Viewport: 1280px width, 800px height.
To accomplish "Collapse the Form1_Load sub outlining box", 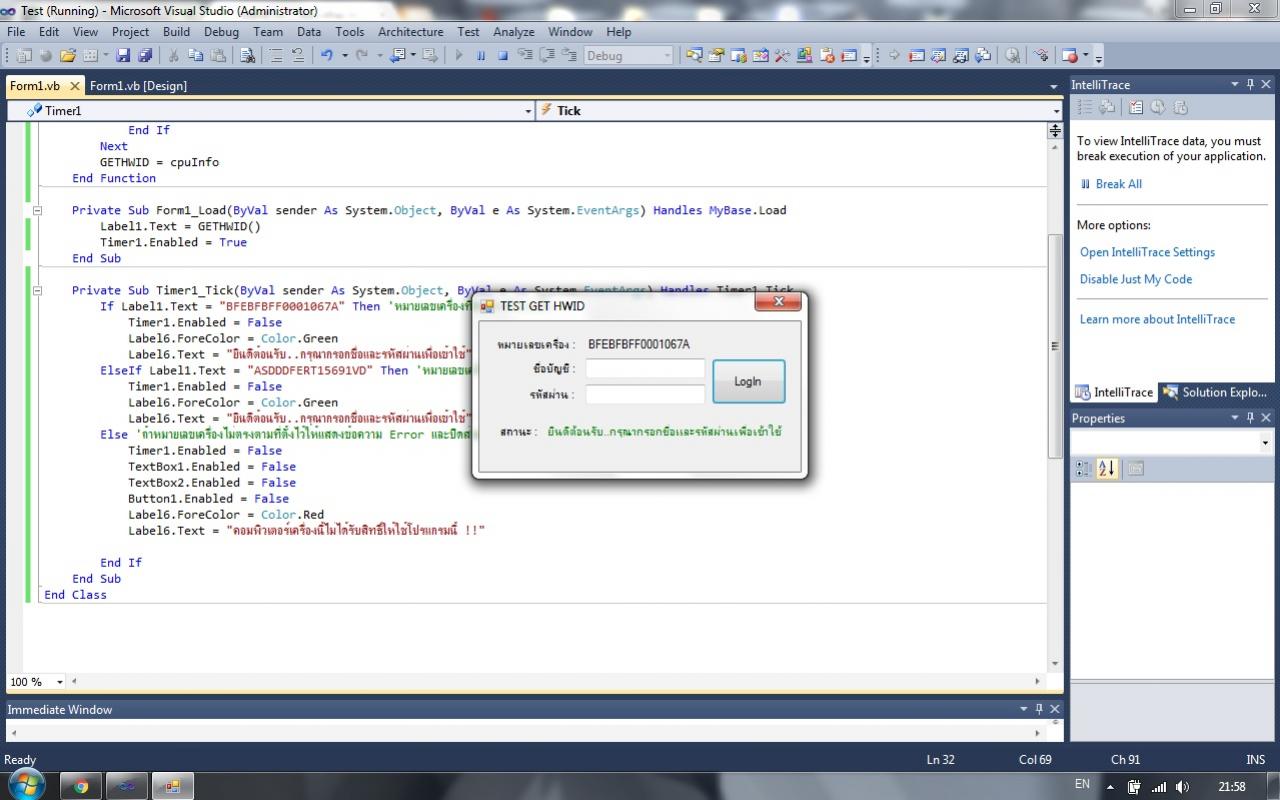I will point(37,211).
